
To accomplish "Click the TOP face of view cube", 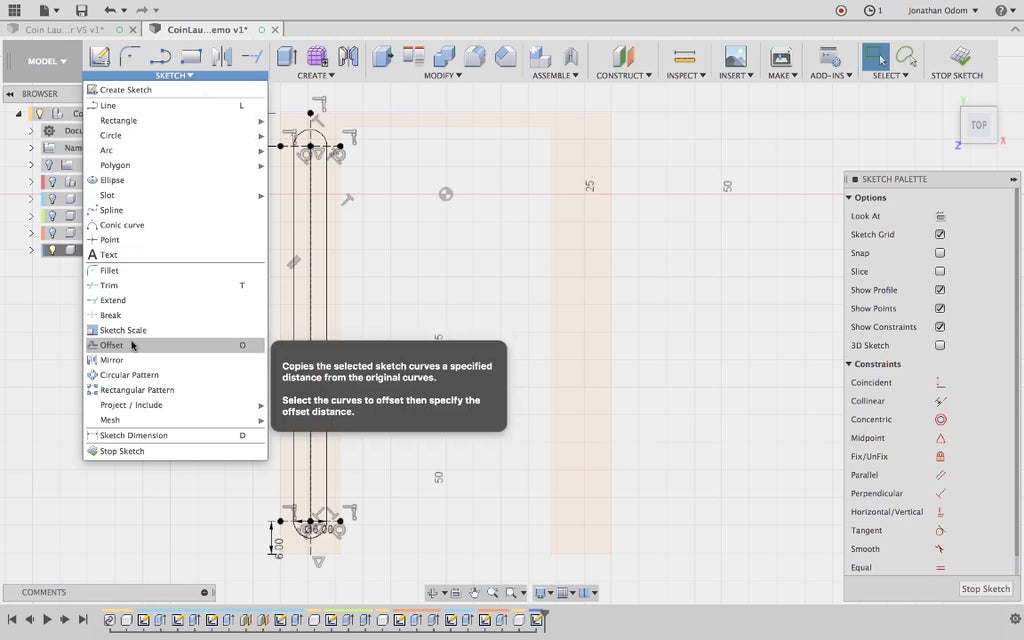I will click(x=978, y=125).
